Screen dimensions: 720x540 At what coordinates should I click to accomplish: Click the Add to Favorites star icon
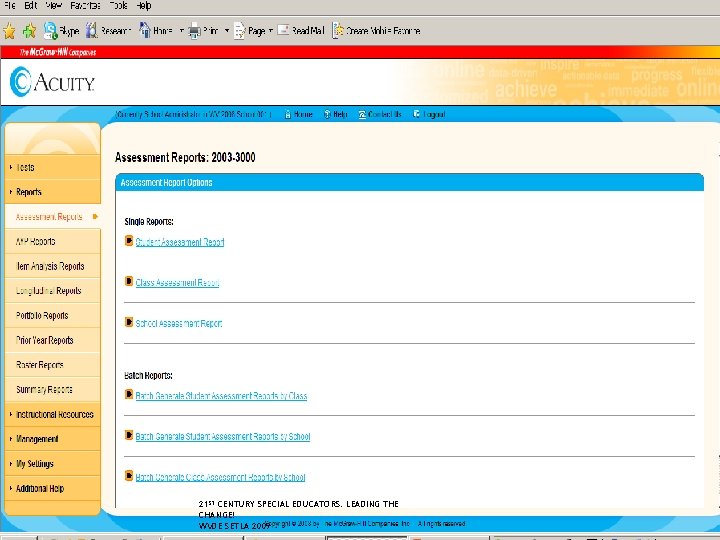coord(29,31)
